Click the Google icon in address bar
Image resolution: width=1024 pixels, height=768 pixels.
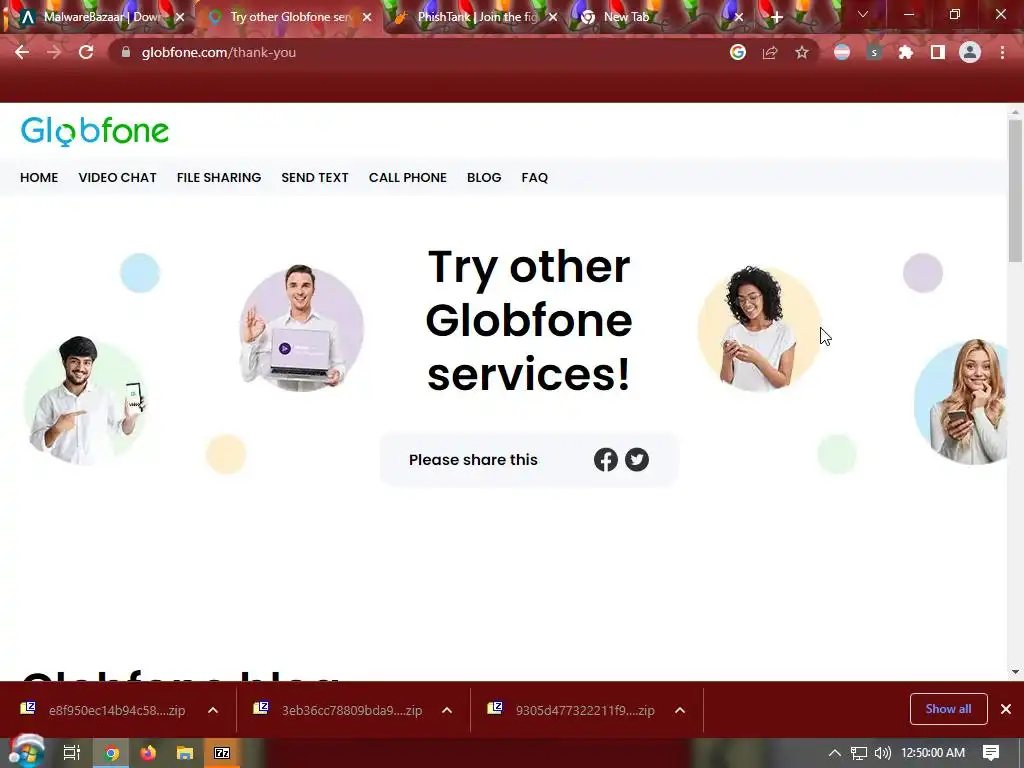click(x=738, y=52)
